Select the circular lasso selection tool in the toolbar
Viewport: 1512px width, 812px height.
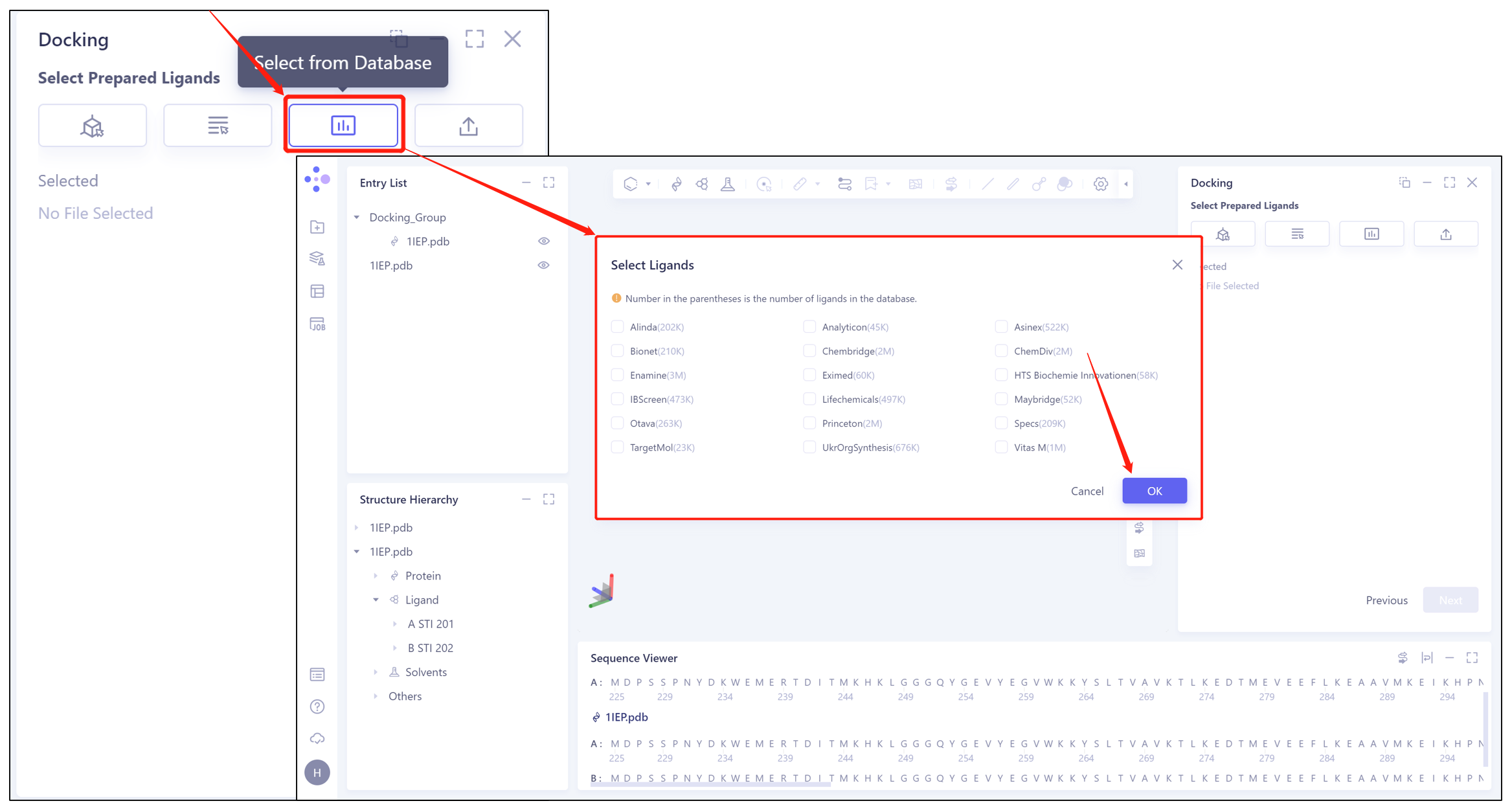(765, 184)
